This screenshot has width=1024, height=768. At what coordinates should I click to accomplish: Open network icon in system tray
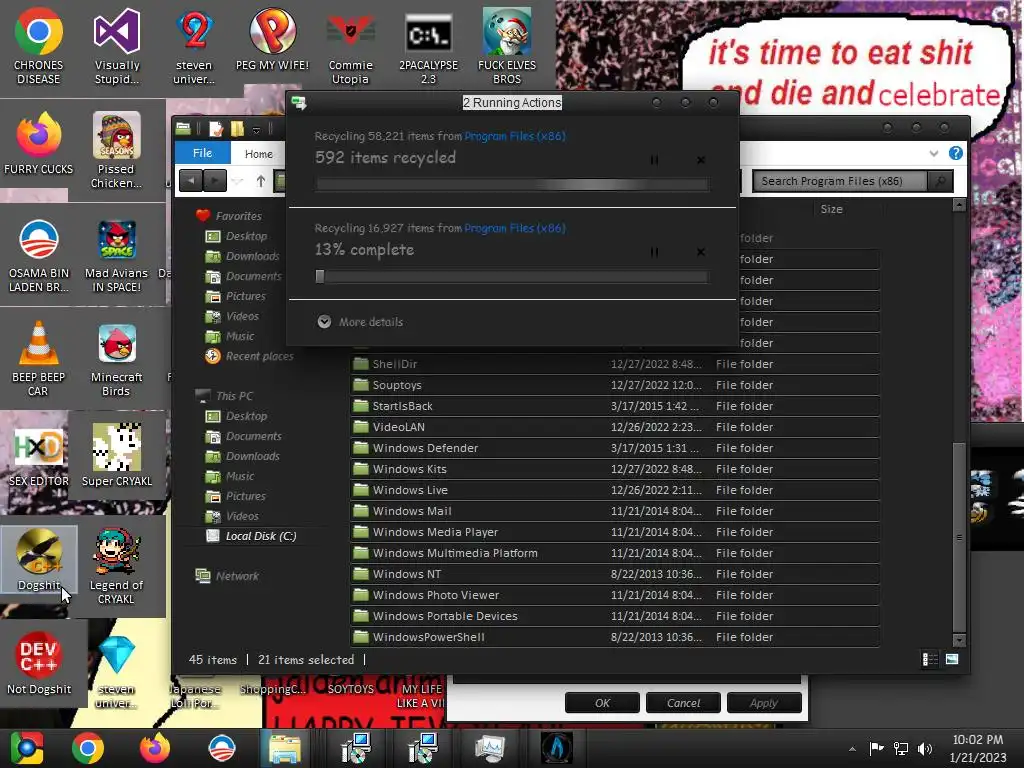[901, 749]
